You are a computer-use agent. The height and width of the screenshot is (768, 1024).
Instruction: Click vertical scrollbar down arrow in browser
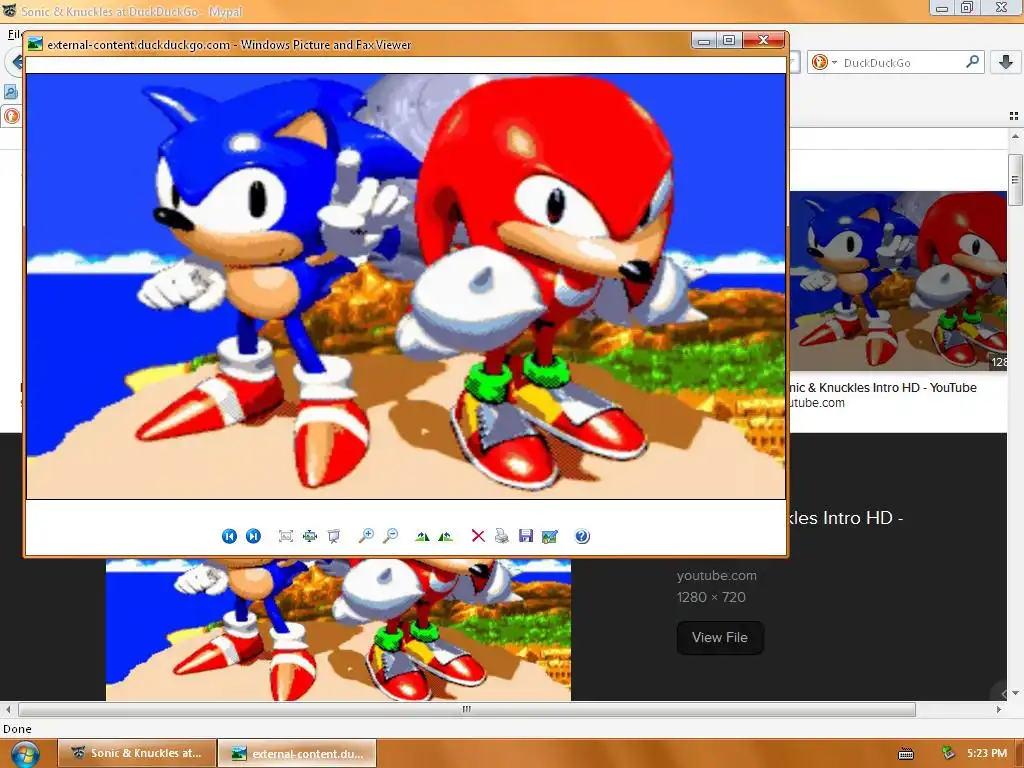(x=1015, y=694)
